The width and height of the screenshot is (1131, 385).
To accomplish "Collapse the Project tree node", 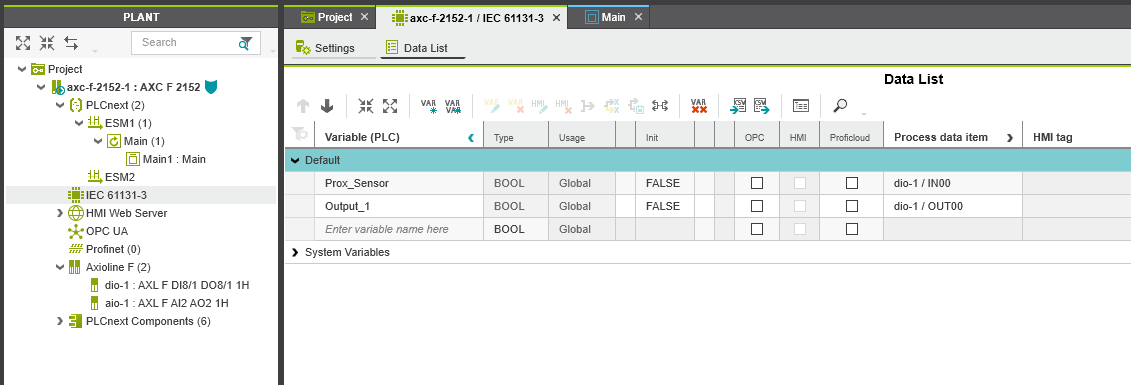I will pos(22,69).
